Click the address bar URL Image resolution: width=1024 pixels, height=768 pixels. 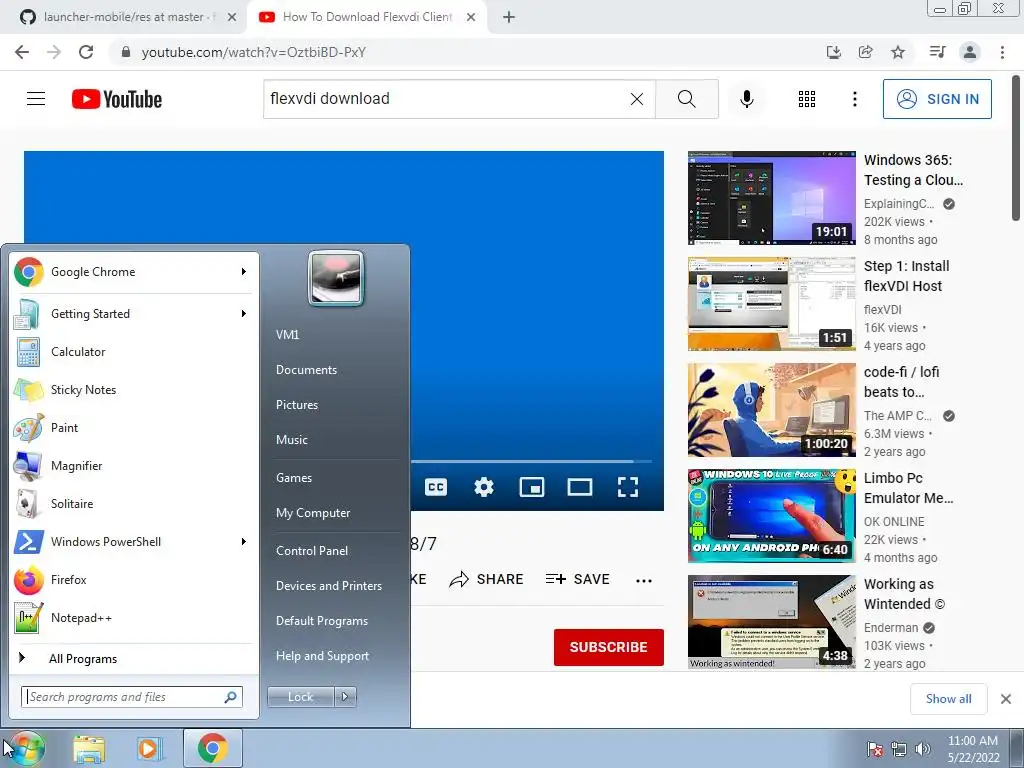pyautogui.click(x=253, y=52)
